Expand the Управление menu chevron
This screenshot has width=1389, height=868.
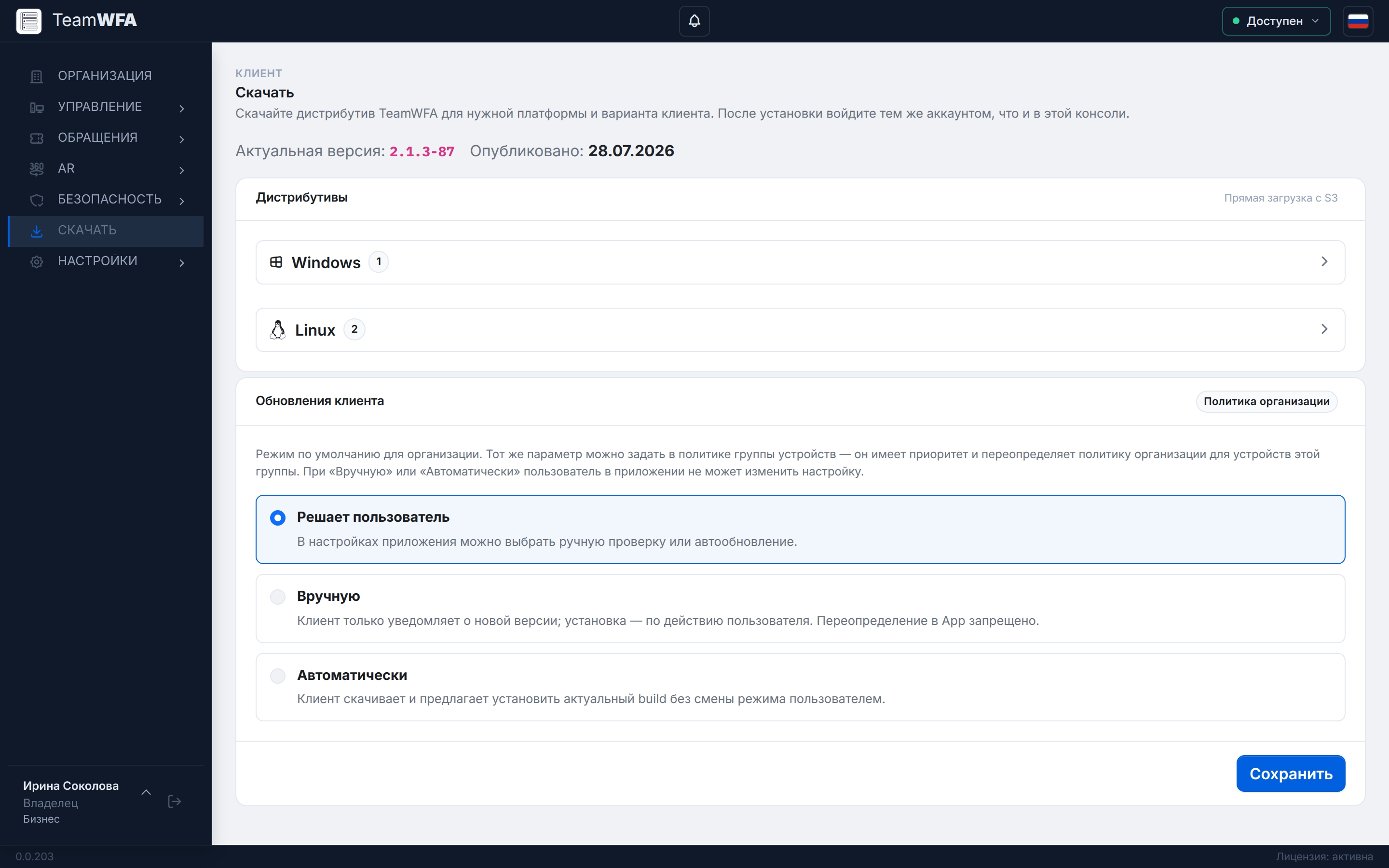pyautogui.click(x=181, y=108)
